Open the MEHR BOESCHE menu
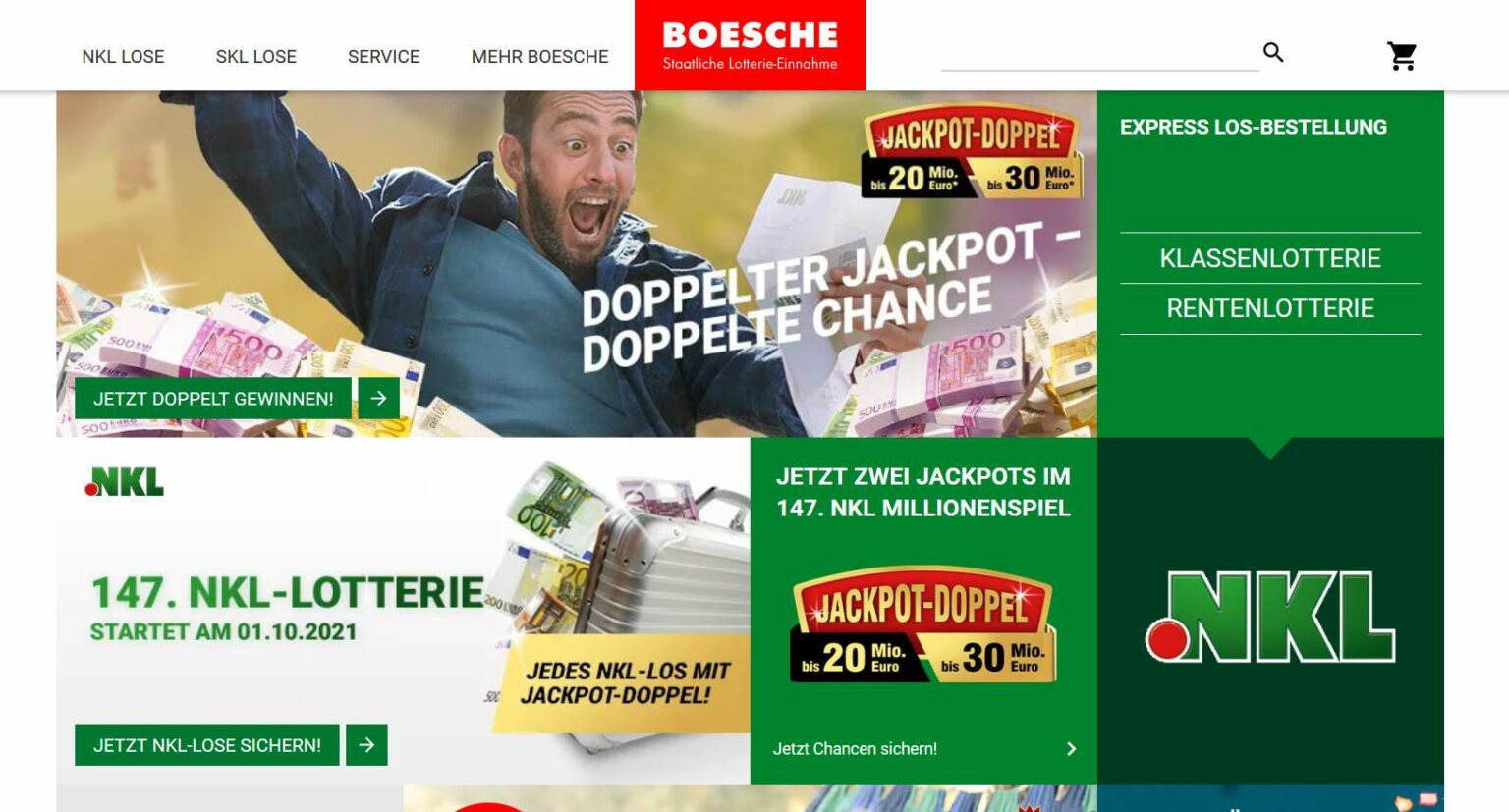The image size is (1509, 812). pyautogui.click(x=539, y=57)
